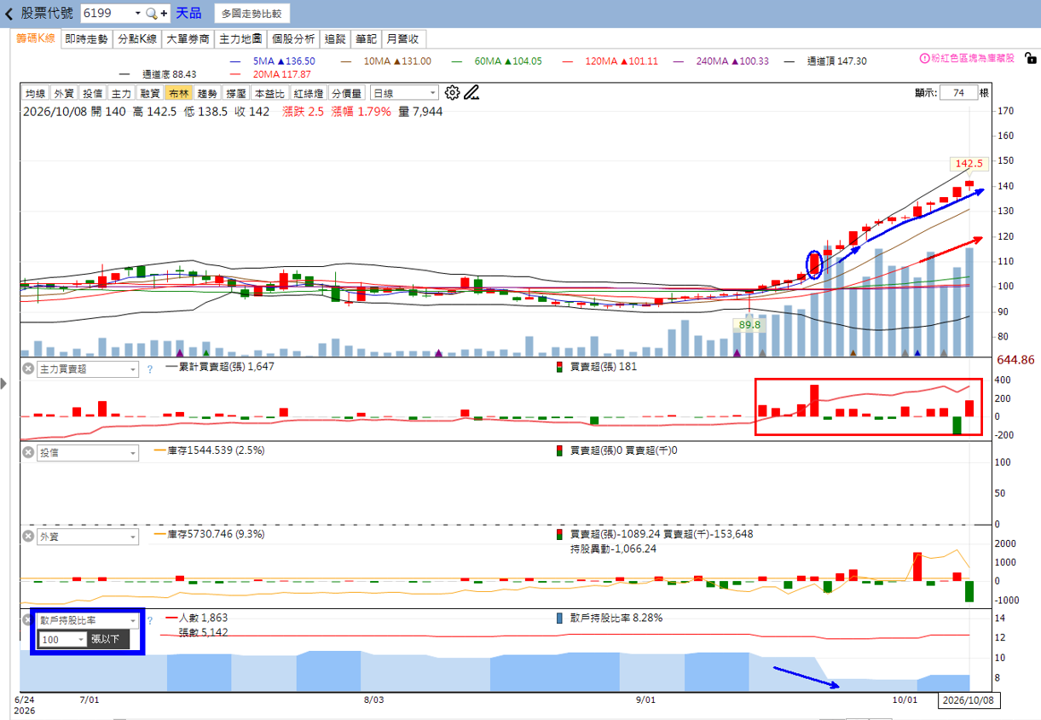Turn off the highlighted 布林 overlay

[179, 94]
